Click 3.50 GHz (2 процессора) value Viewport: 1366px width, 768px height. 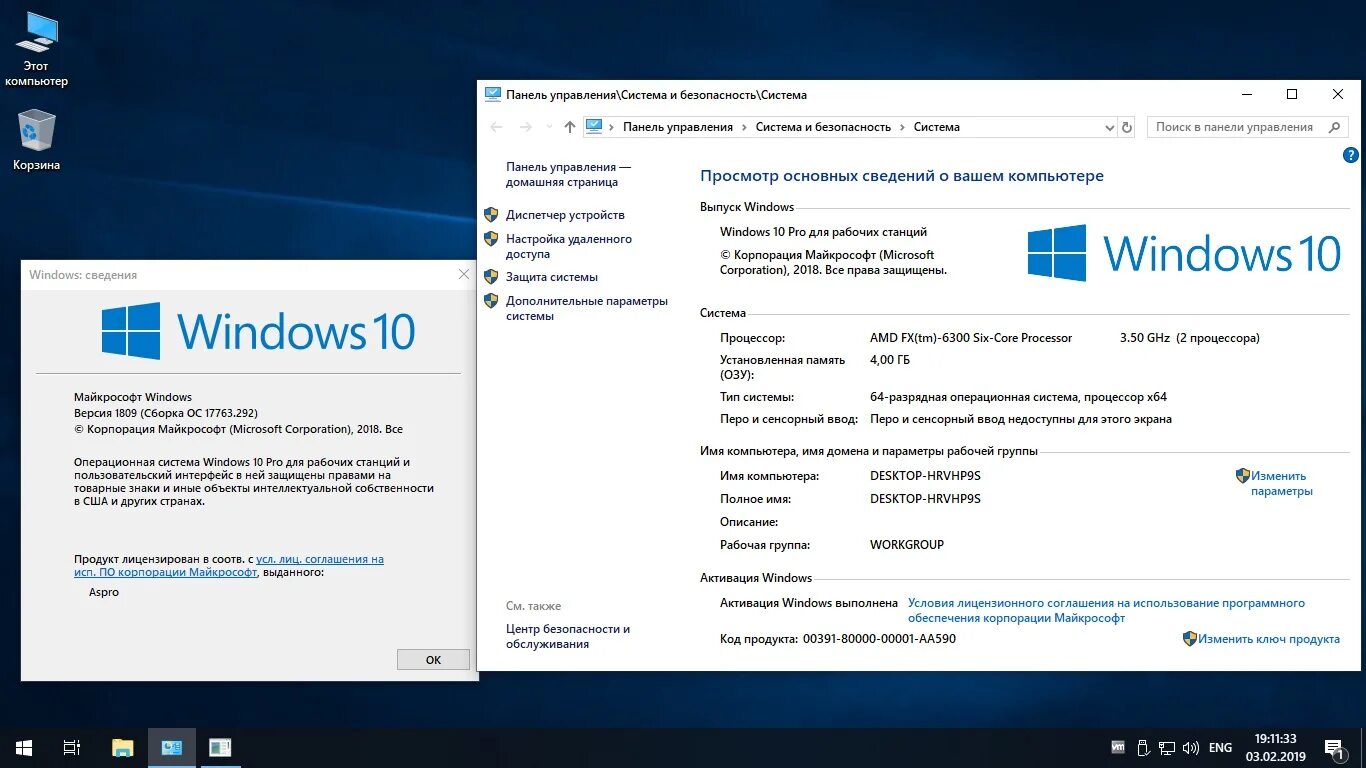1189,338
